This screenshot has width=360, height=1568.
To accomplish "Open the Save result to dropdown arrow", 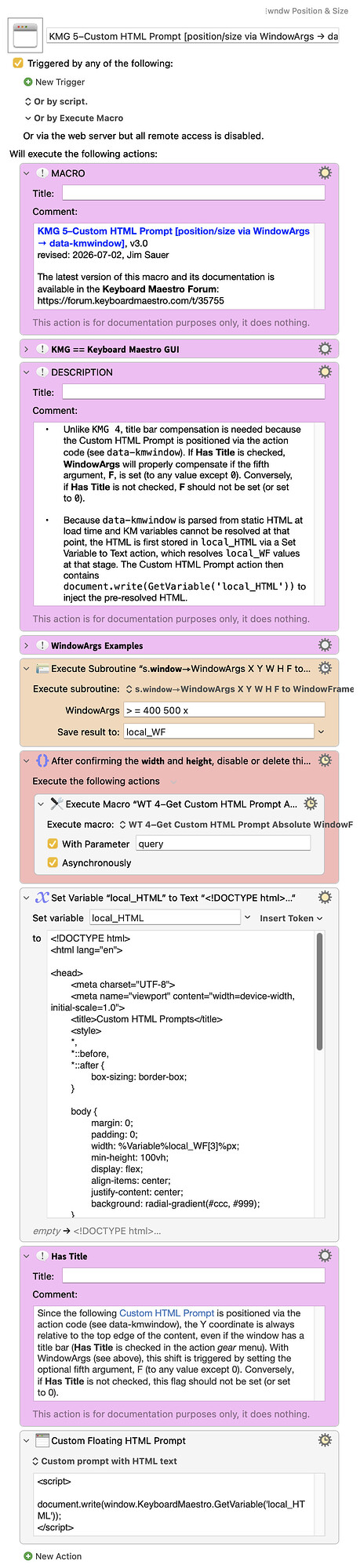I will (321, 731).
